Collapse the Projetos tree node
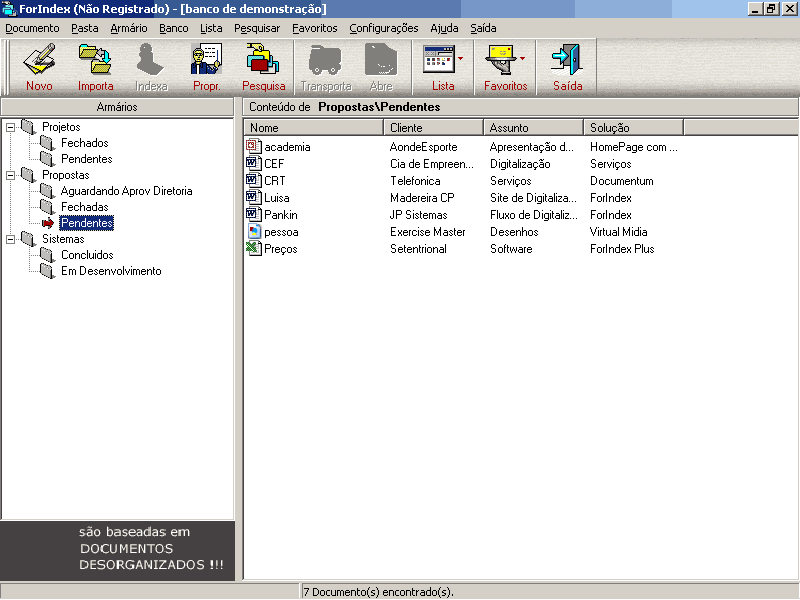This screenshot has width=800, height=600. pyautogui.click(x=11, y=127)
